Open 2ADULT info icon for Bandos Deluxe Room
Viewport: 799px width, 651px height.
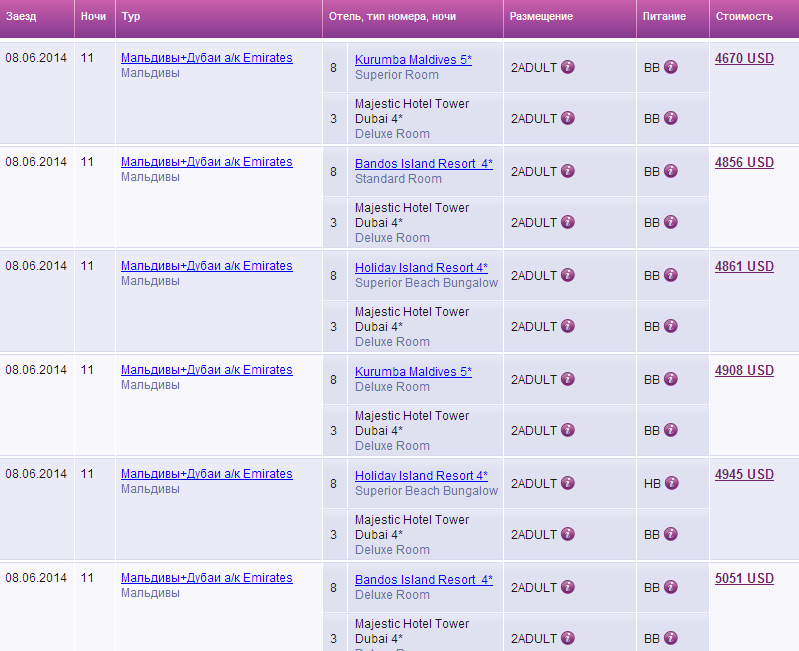(568, 587)
